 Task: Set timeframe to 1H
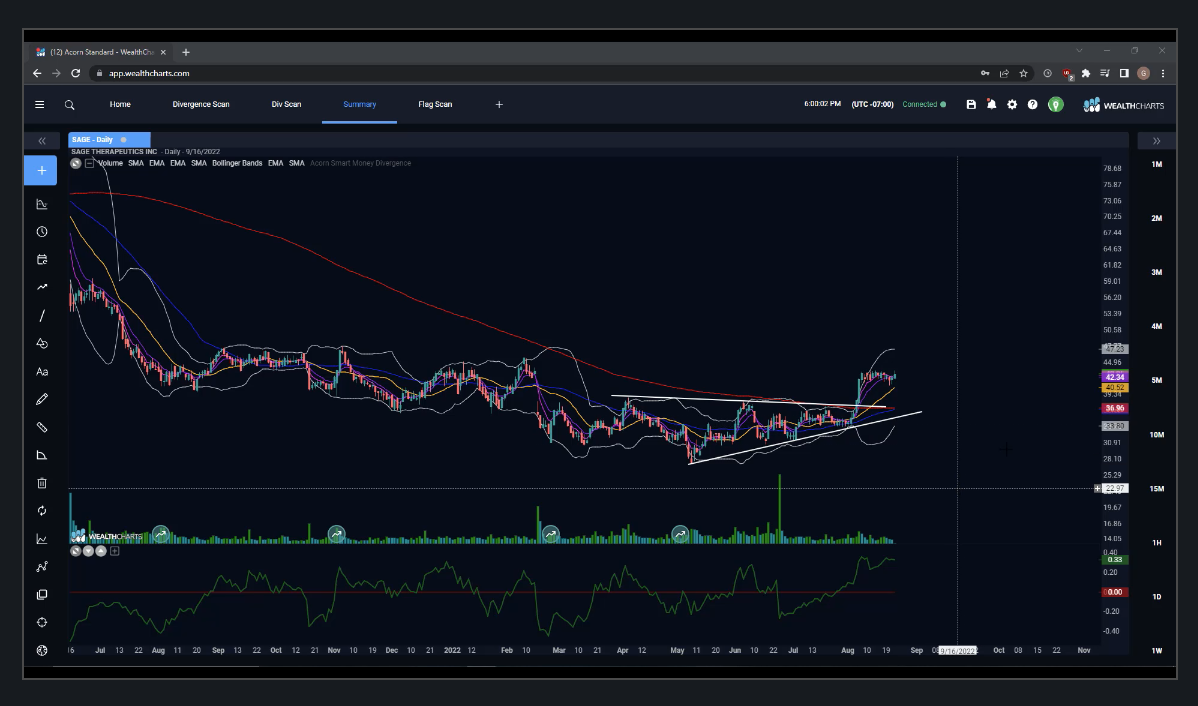pyautogui.click(x=1157, y=542)
